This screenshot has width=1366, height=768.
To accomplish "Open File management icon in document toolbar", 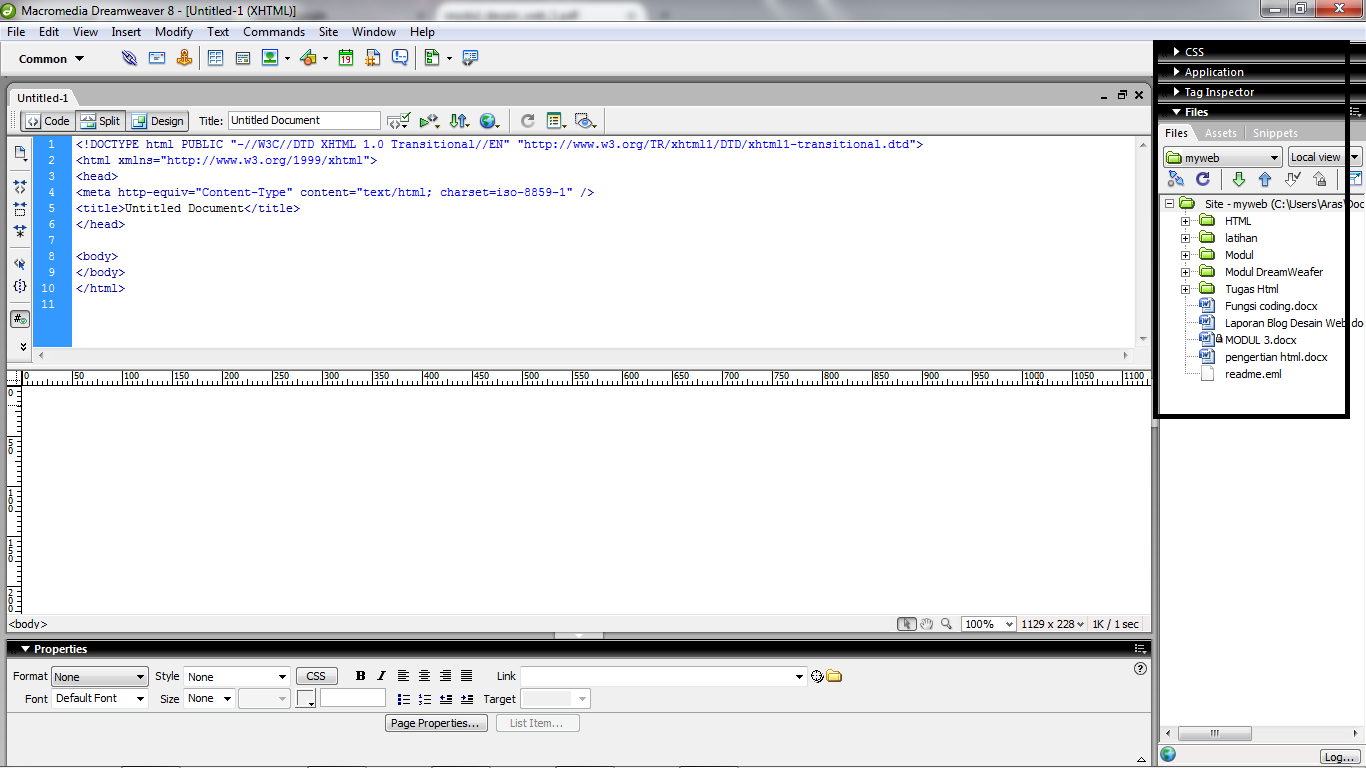I will (459, 121).
